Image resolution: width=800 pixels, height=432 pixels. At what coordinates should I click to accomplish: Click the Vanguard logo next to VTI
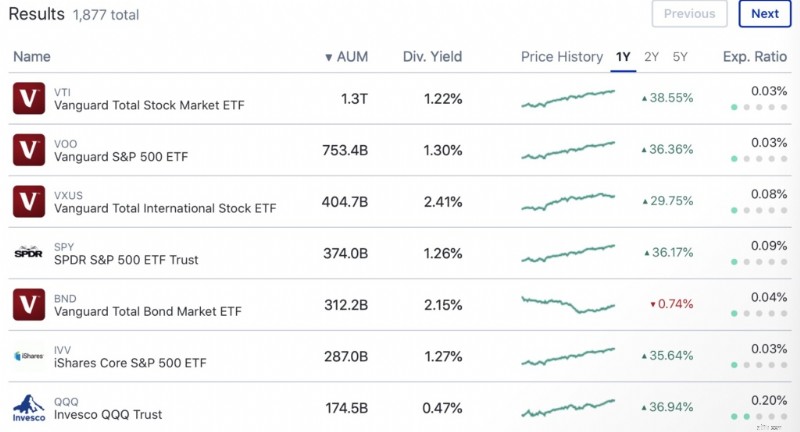coord(29,98)
